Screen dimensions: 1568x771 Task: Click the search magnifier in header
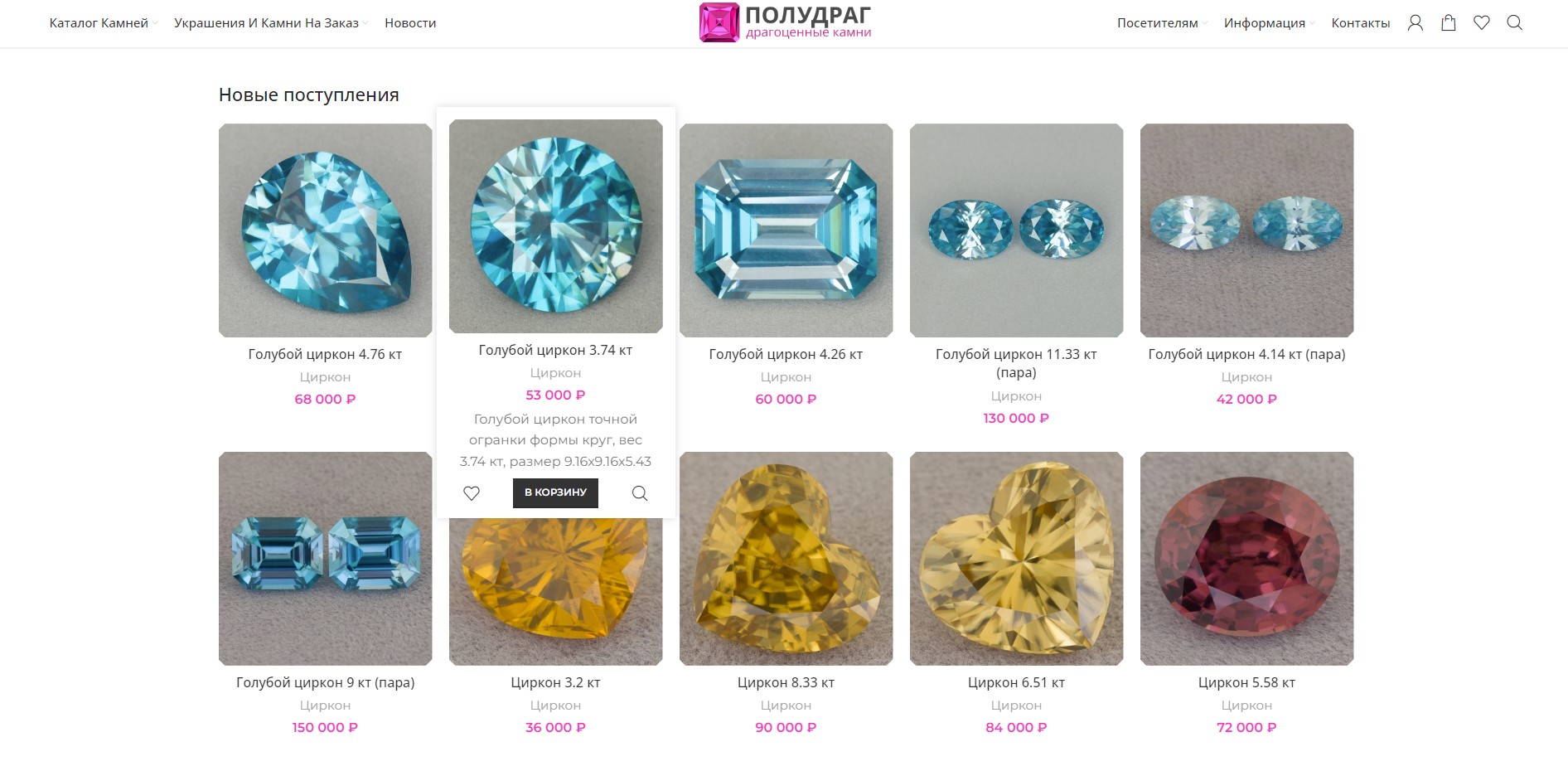coord(1514,23)
